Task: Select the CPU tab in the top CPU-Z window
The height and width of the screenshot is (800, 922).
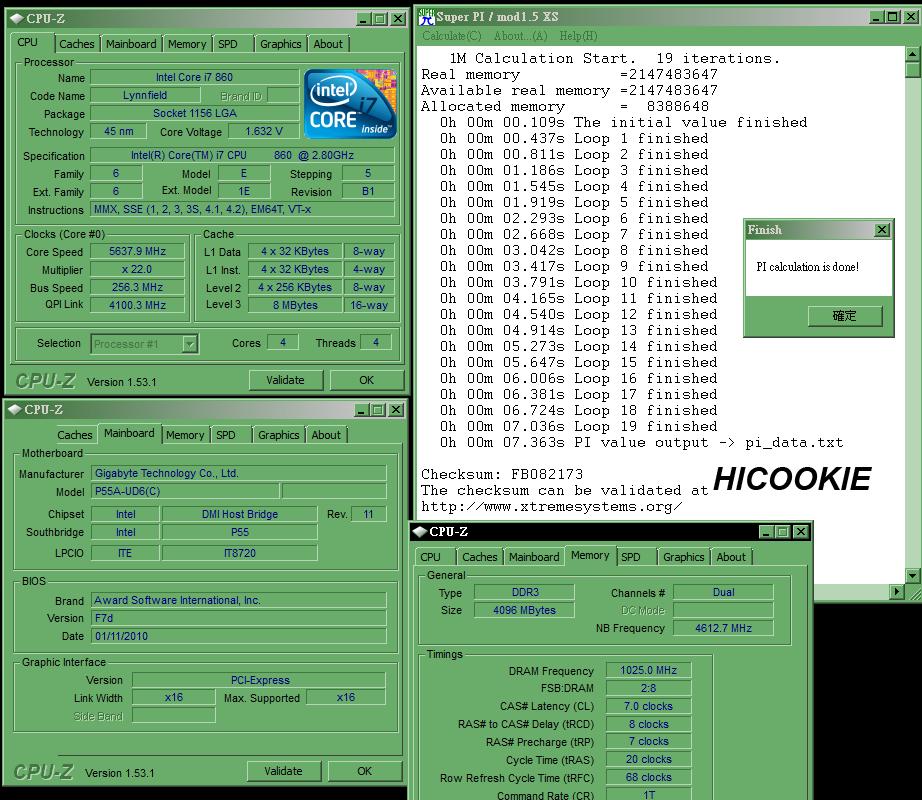Action: coord(27,42)
